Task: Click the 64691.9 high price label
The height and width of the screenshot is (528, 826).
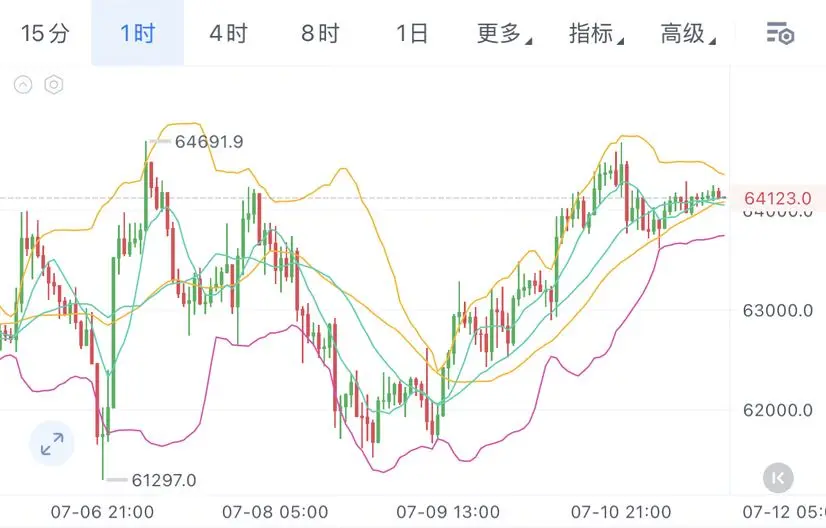Action: [209, 142]
